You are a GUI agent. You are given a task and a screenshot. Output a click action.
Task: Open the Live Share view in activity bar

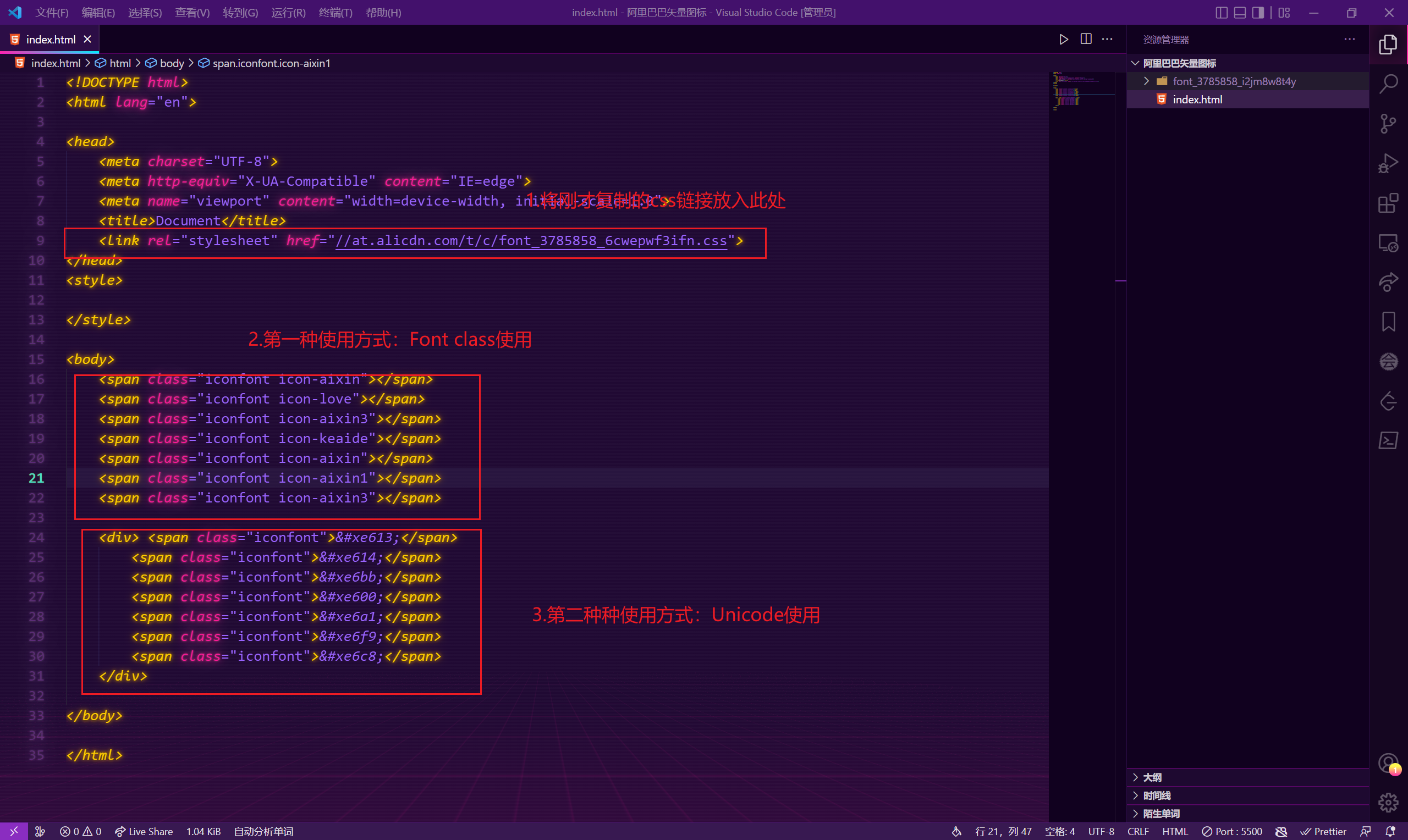(x=1388, y=282)
